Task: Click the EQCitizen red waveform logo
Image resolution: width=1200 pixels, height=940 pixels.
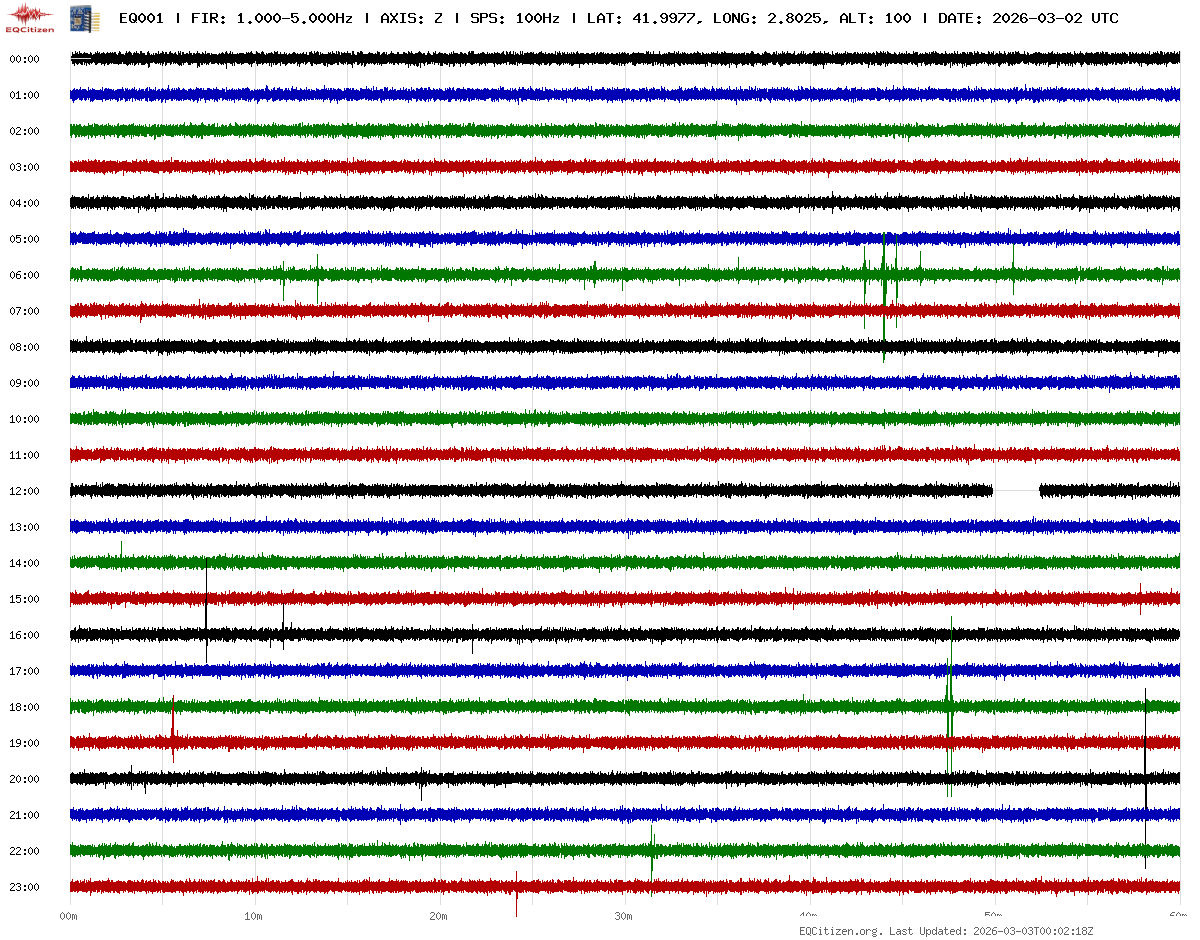Action: coord(31,17)
